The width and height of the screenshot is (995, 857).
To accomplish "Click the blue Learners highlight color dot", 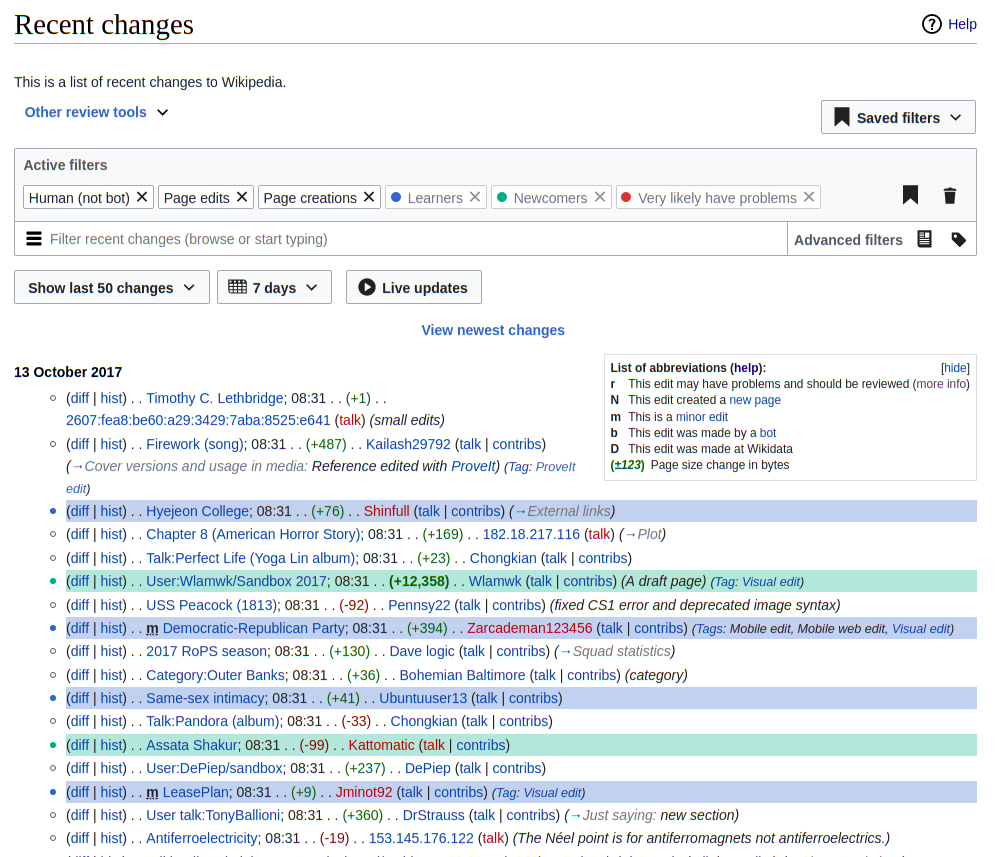I will pyautogui.click(x=396, y=197).
